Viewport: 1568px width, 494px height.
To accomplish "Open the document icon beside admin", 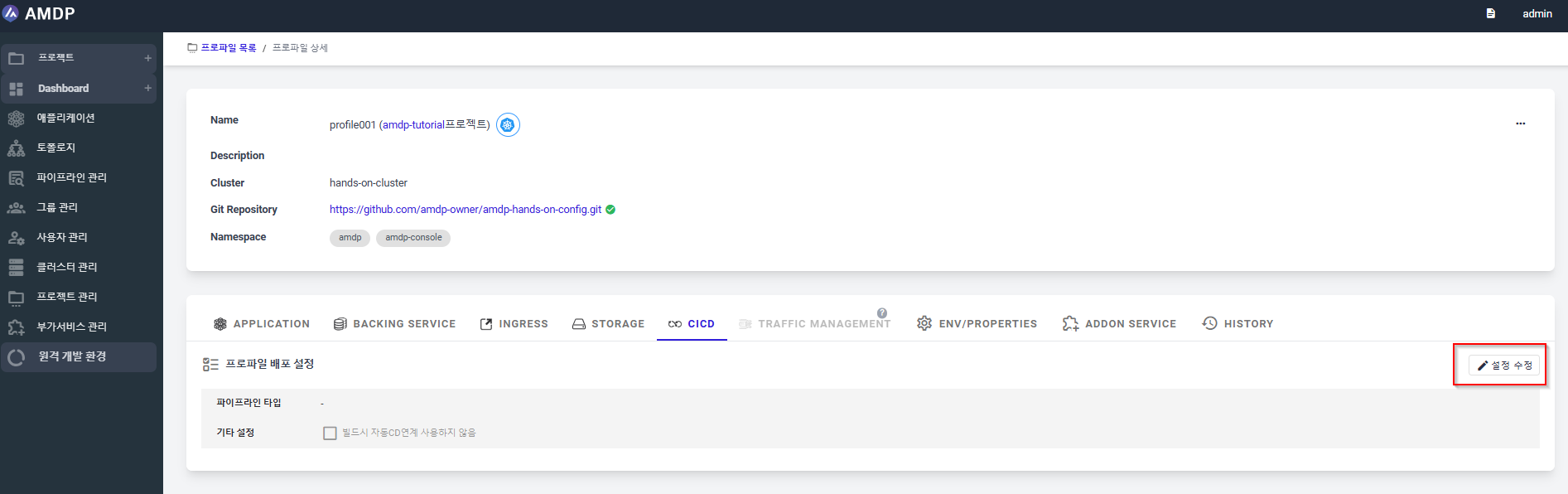I will [1491, 13].
